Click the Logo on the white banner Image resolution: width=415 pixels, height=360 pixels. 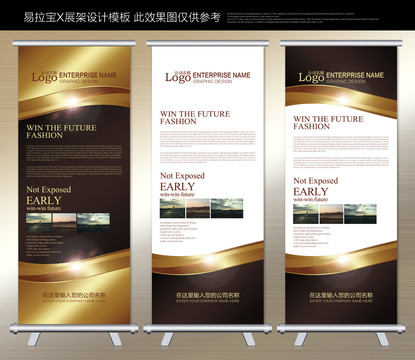[x=178, y=77]
